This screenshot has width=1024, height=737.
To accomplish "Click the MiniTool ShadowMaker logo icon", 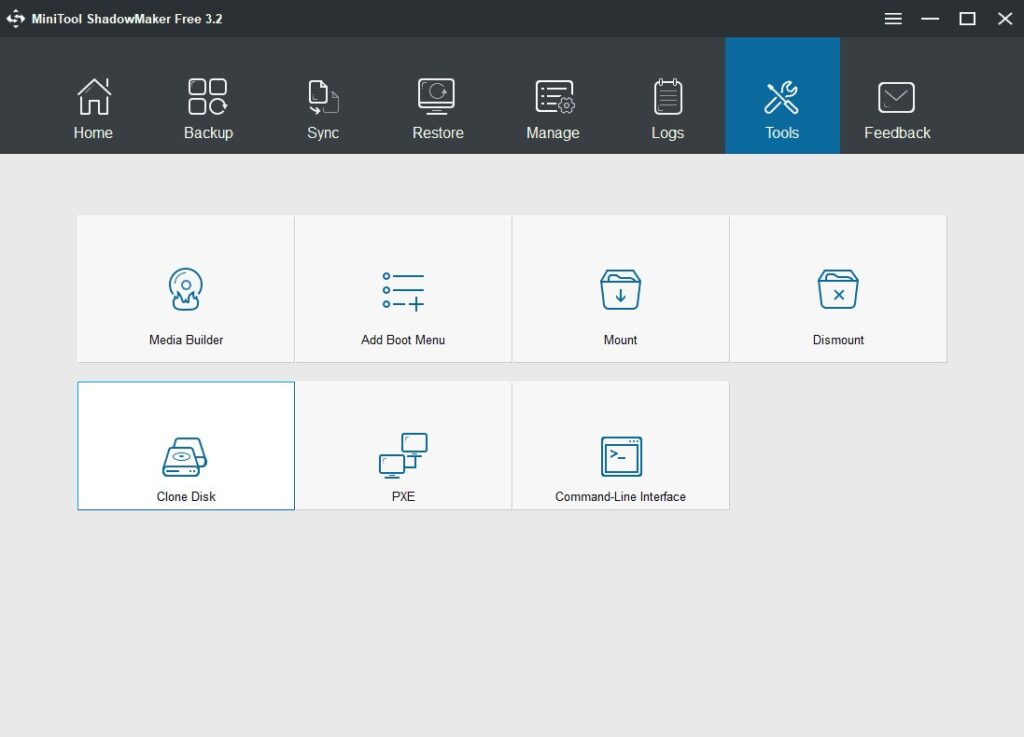I will [x=16, y=19].
